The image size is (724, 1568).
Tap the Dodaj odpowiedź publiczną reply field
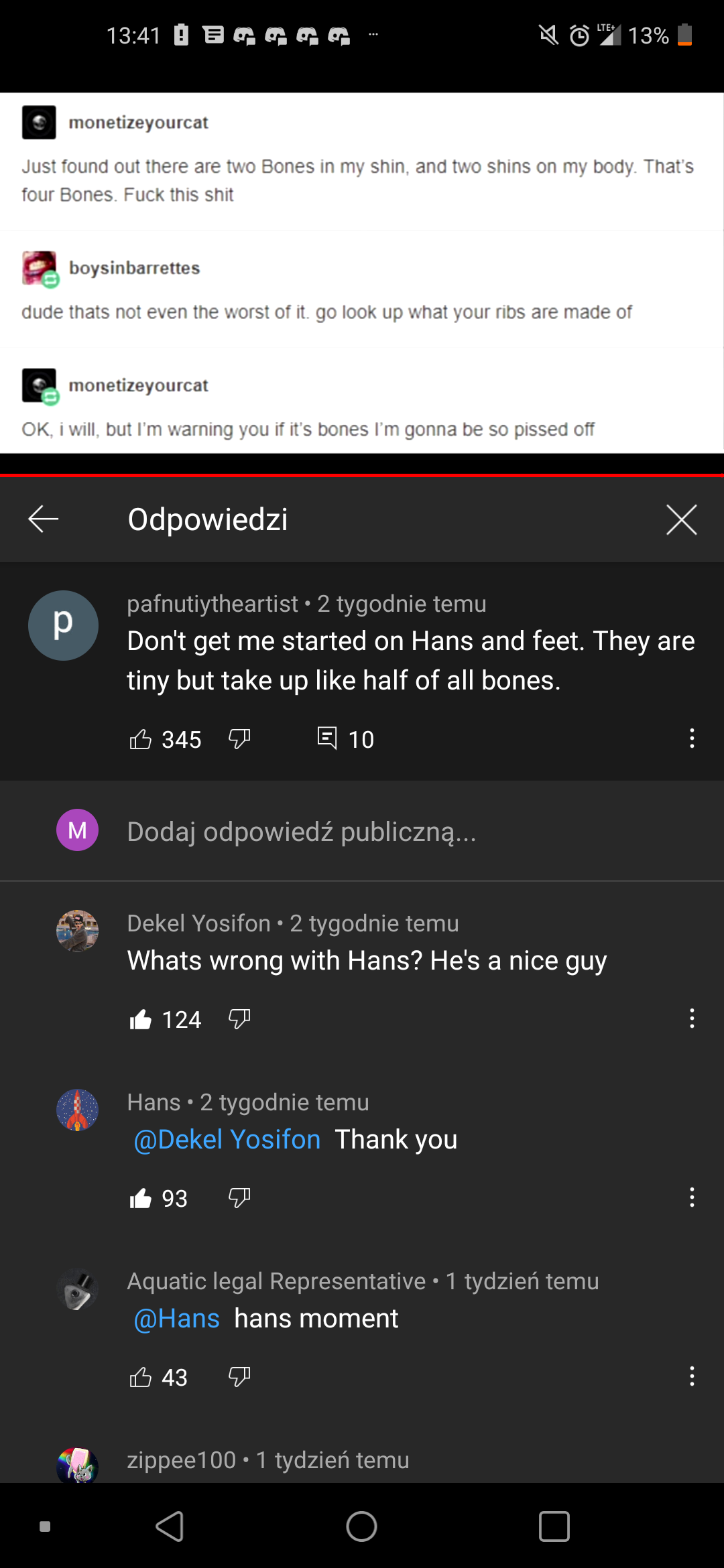point(302,832)
